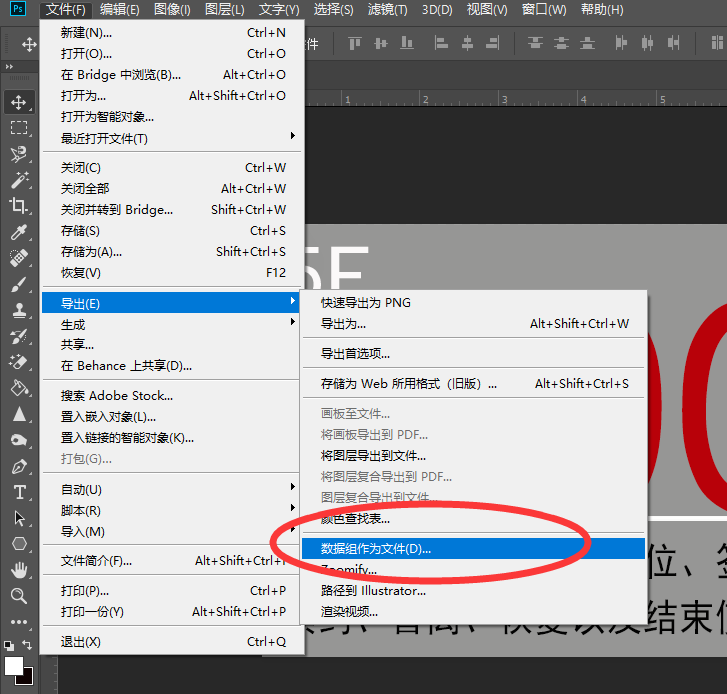
Task: Choose the Eyedropper tool
Action: (x=19, y=232)
